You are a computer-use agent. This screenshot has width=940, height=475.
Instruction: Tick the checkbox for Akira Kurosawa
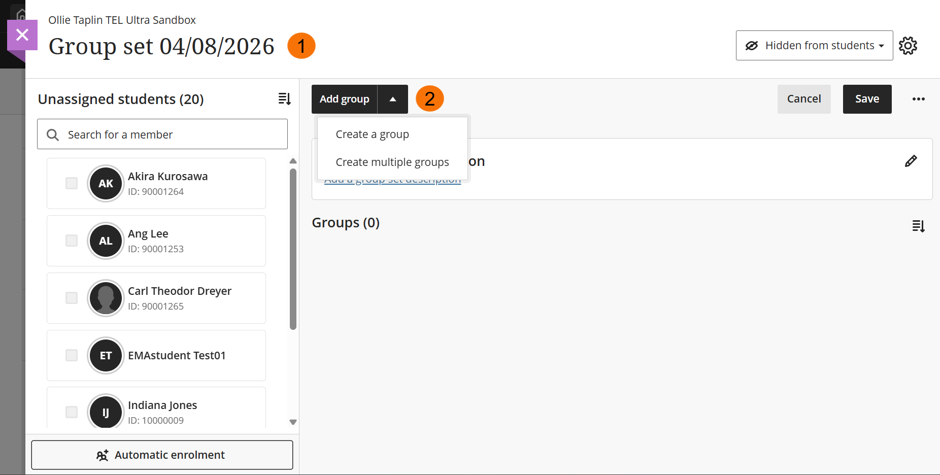click(71, 184)
